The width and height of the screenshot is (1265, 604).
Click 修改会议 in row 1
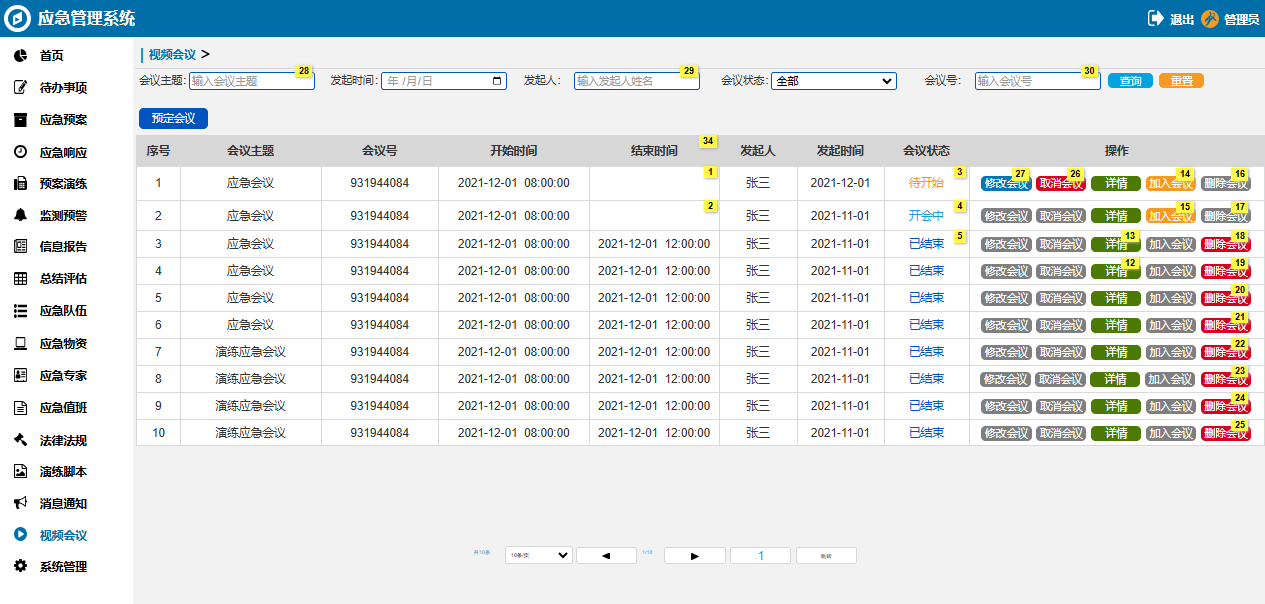pyautogui.click(x=1006, y=184)
